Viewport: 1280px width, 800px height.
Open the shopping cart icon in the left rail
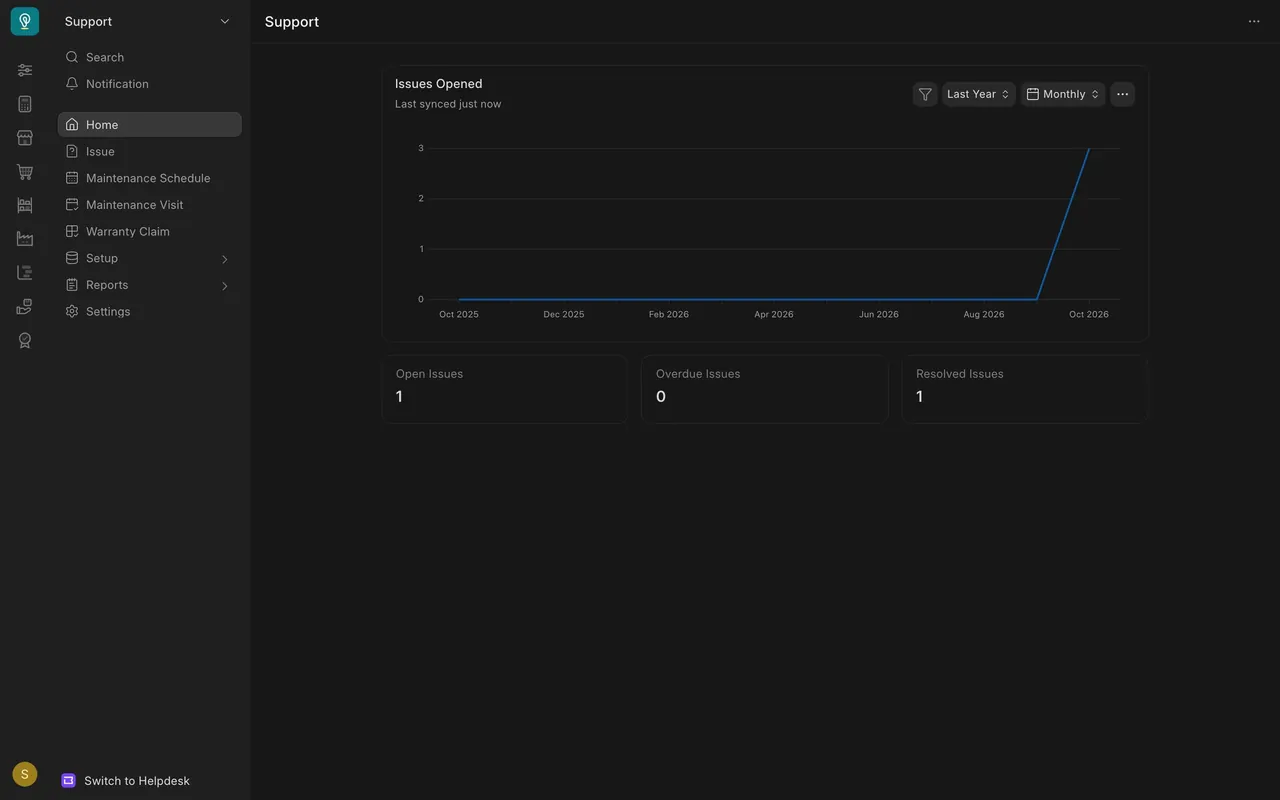(25, 172)
